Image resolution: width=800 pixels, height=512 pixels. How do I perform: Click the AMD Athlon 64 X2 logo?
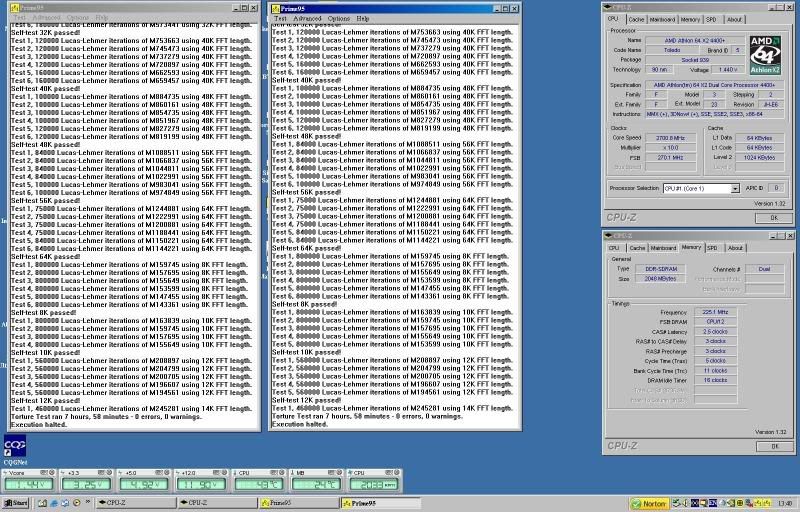click(x=765, y=55)
